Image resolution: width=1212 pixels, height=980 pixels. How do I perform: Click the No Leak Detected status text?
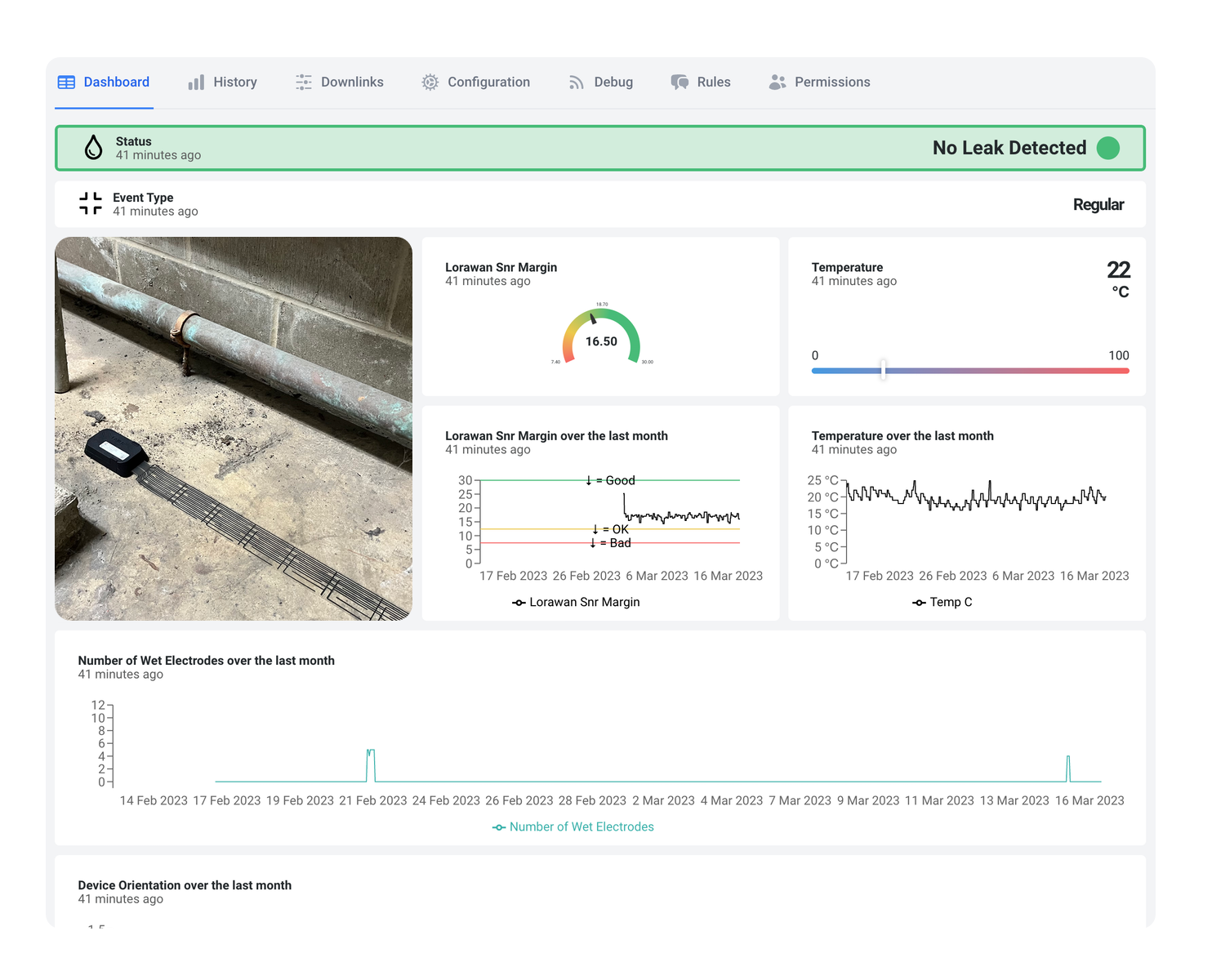pyautogui.click(x=1009, y=148)
